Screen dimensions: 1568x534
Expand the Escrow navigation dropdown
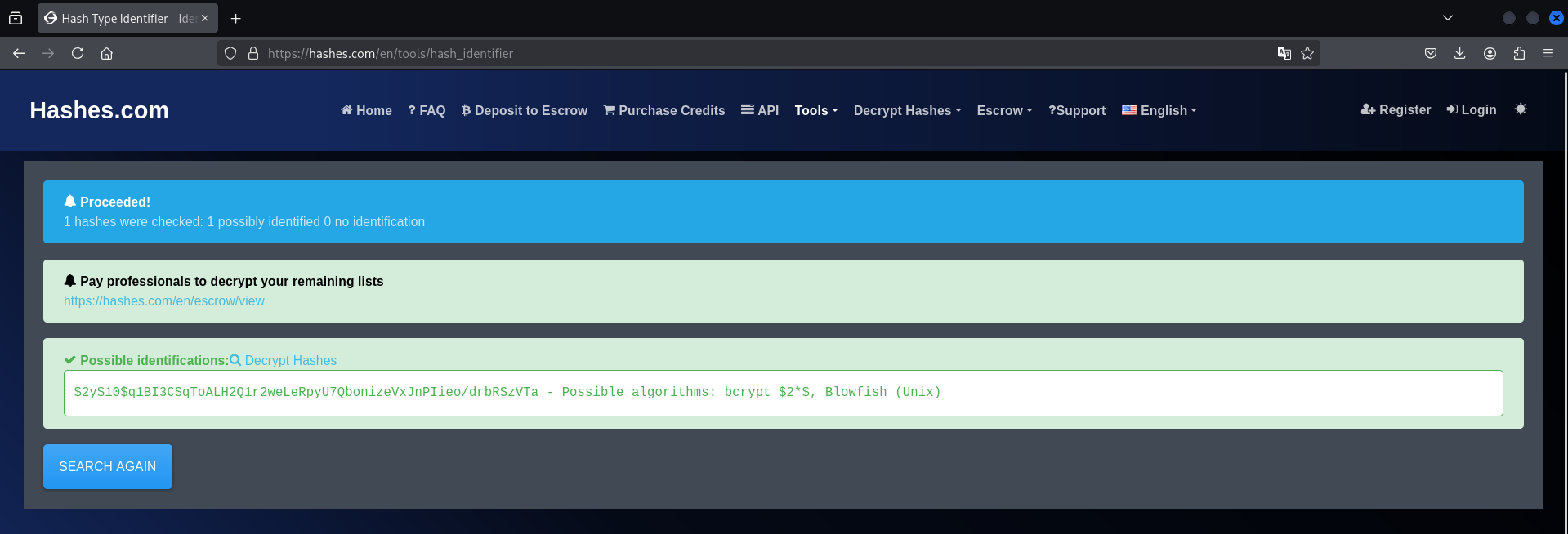[1004, 110]
